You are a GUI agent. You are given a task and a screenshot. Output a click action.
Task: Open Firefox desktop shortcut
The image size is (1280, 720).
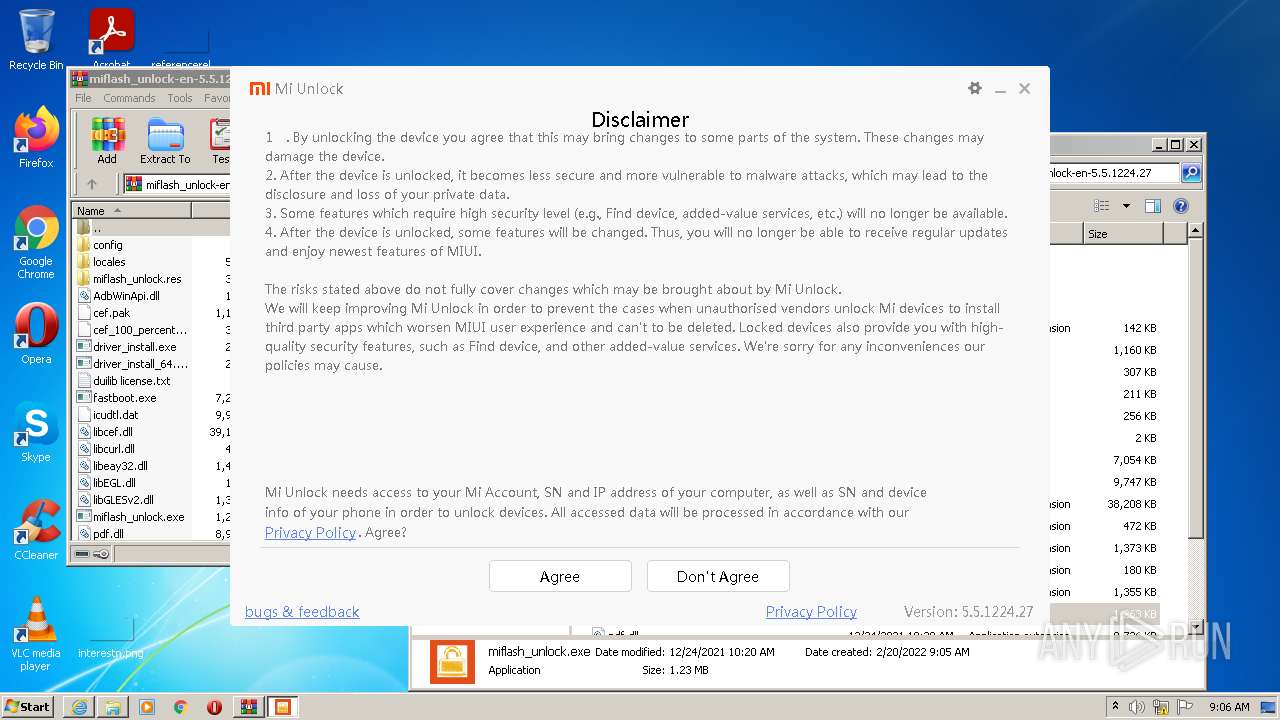point(36,138)
